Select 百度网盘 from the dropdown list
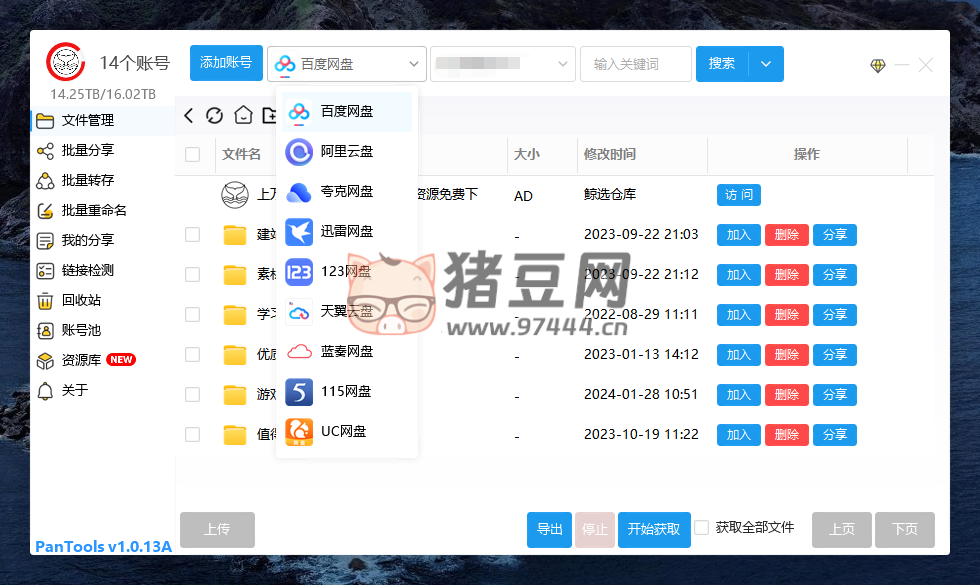The height and width of the screenshot is (585, 980). point(347,112)
